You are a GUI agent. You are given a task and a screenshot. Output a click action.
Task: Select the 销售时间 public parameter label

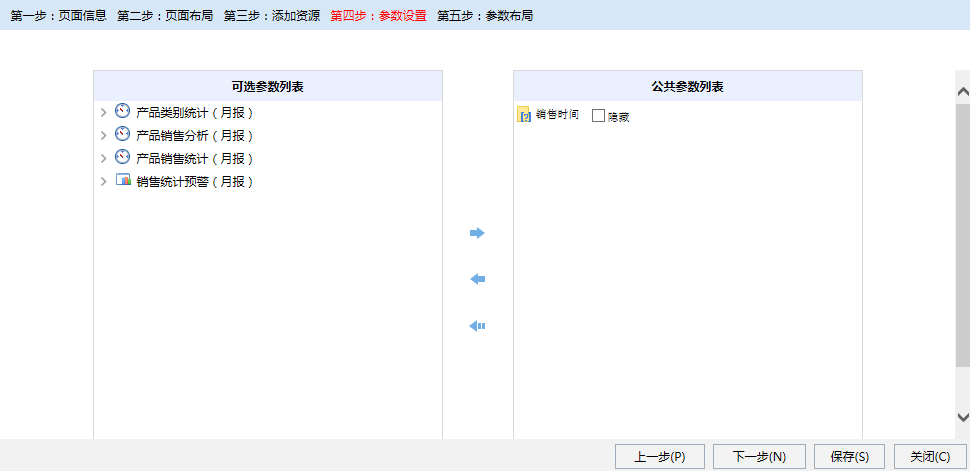[x=557, y=115]
